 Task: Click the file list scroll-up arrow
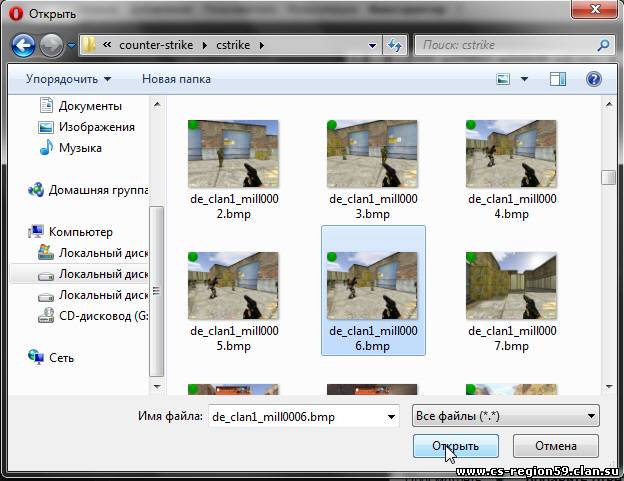(x=608, y=105)
